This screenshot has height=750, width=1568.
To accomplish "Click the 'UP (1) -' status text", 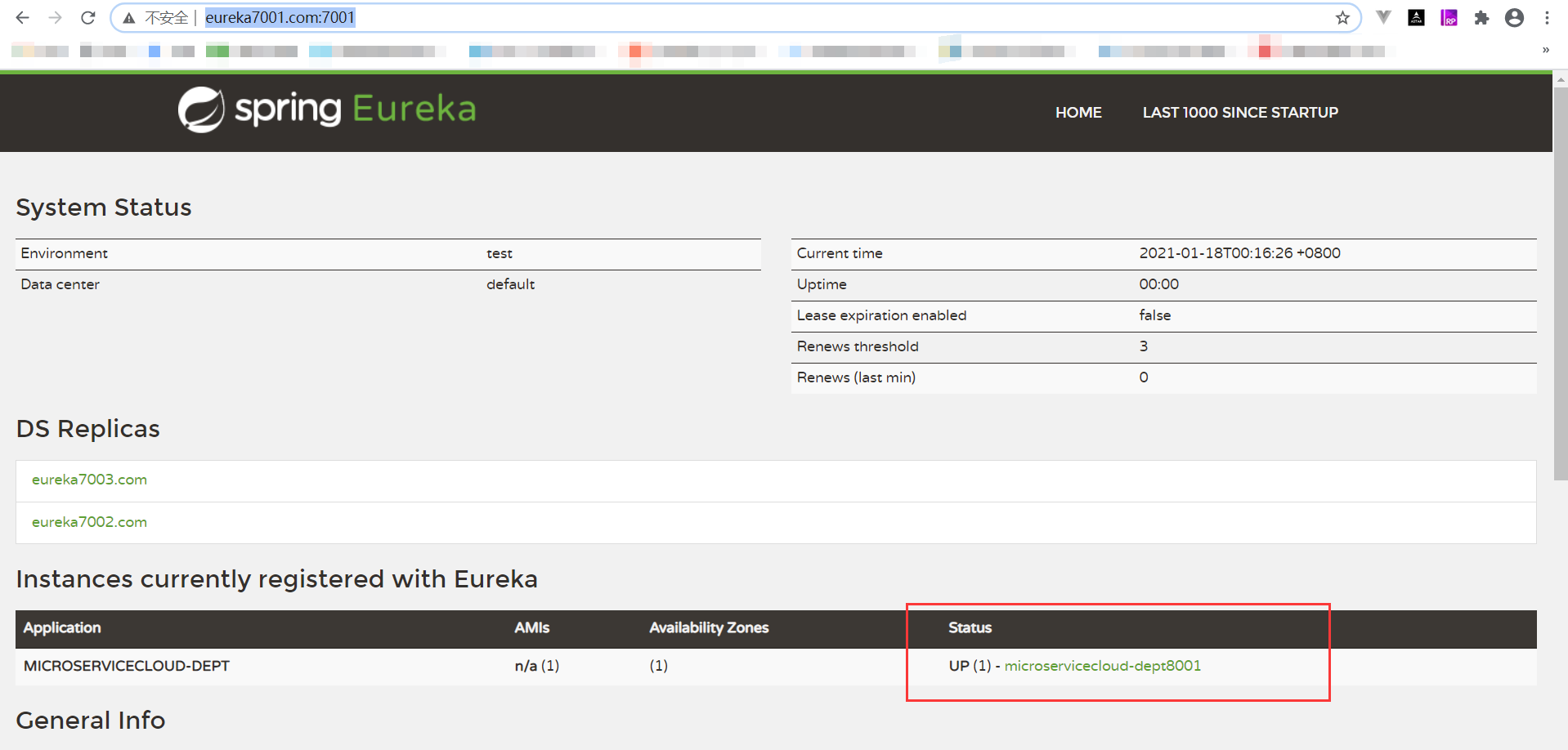I will pos(974,666).
